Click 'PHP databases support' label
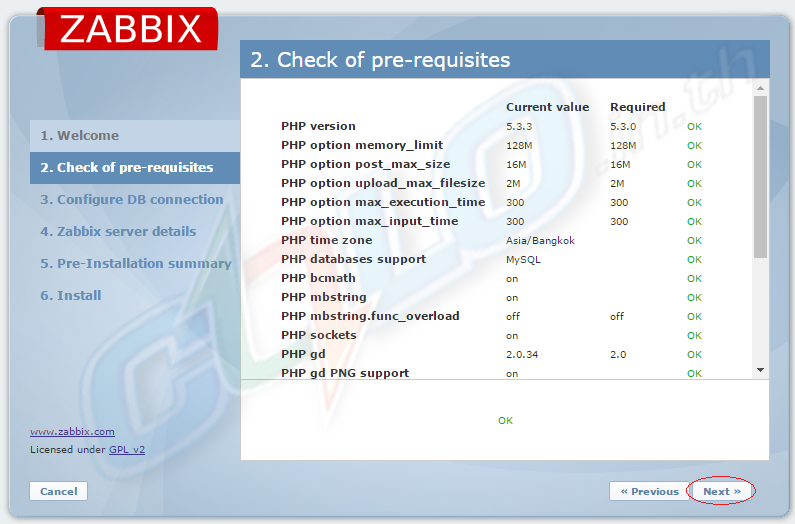795x524 pixels. (x=353, y=259)
